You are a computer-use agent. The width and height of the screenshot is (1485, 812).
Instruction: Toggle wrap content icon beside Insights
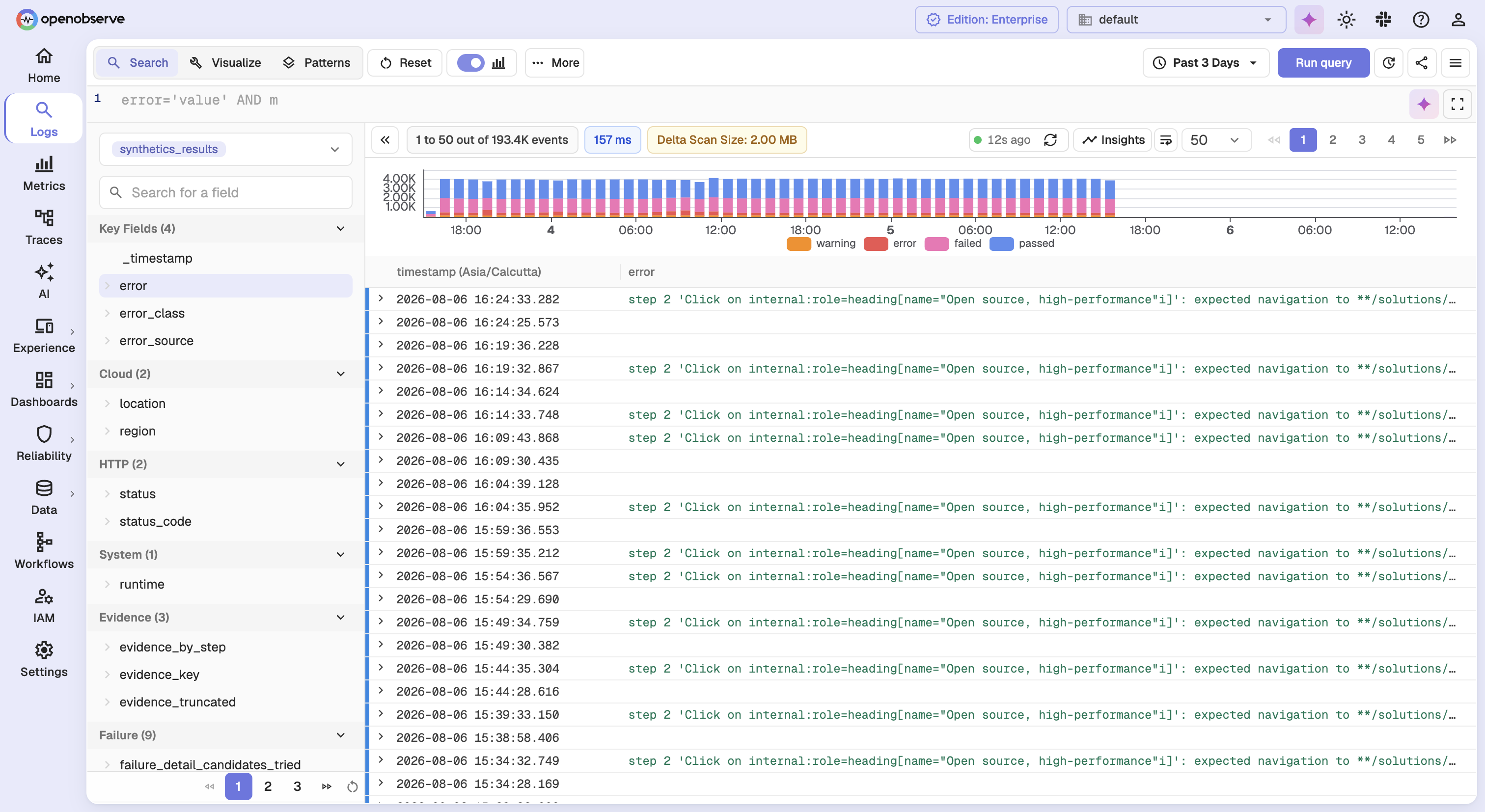[x=1166, y=140]
